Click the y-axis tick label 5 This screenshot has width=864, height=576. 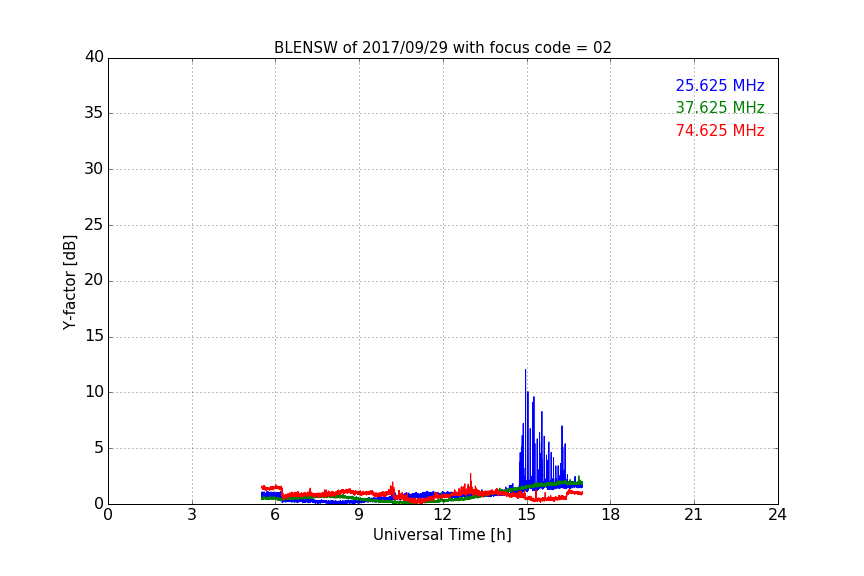click(99, 448)
